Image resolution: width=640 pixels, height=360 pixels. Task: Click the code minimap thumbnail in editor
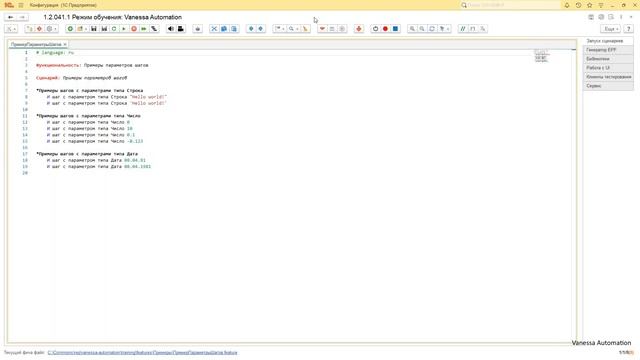tap(541, 56)
